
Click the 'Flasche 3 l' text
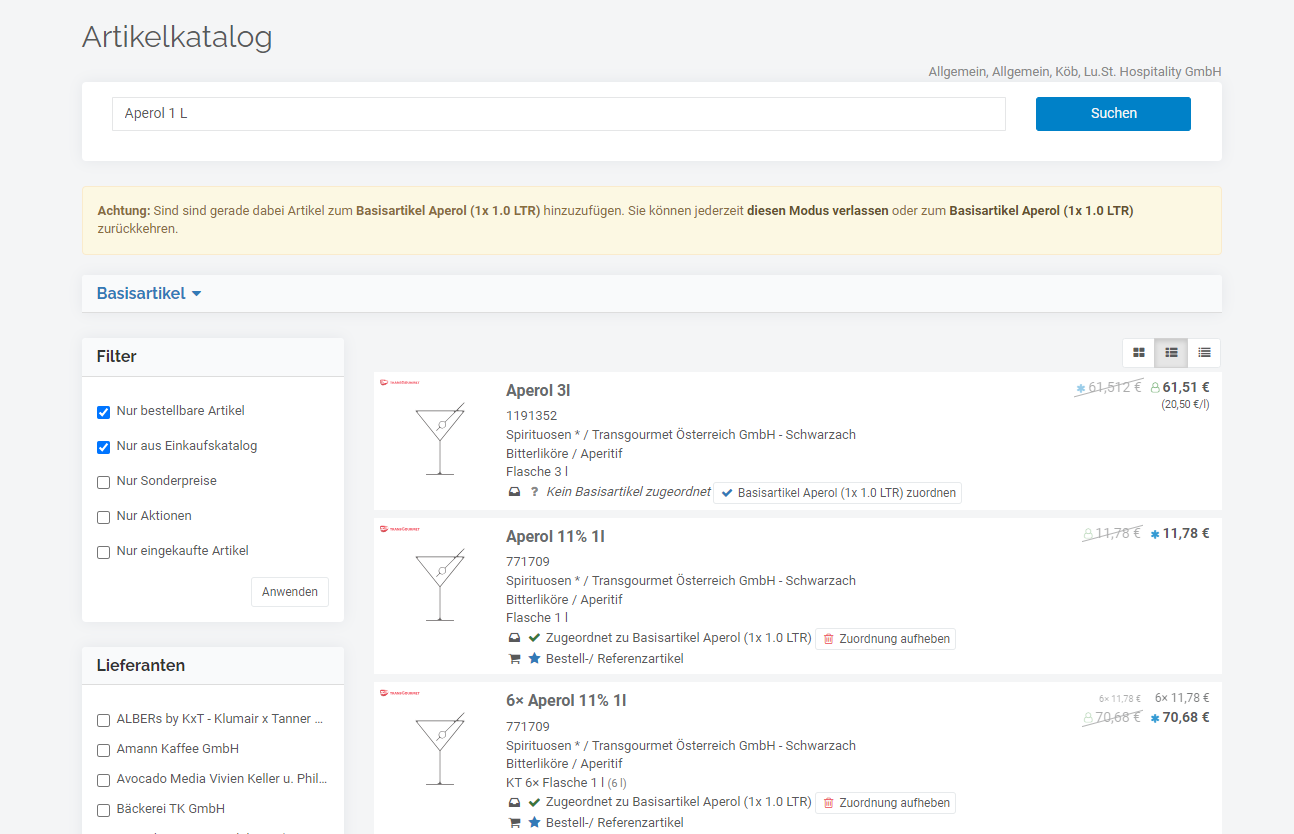pos(537,472)
